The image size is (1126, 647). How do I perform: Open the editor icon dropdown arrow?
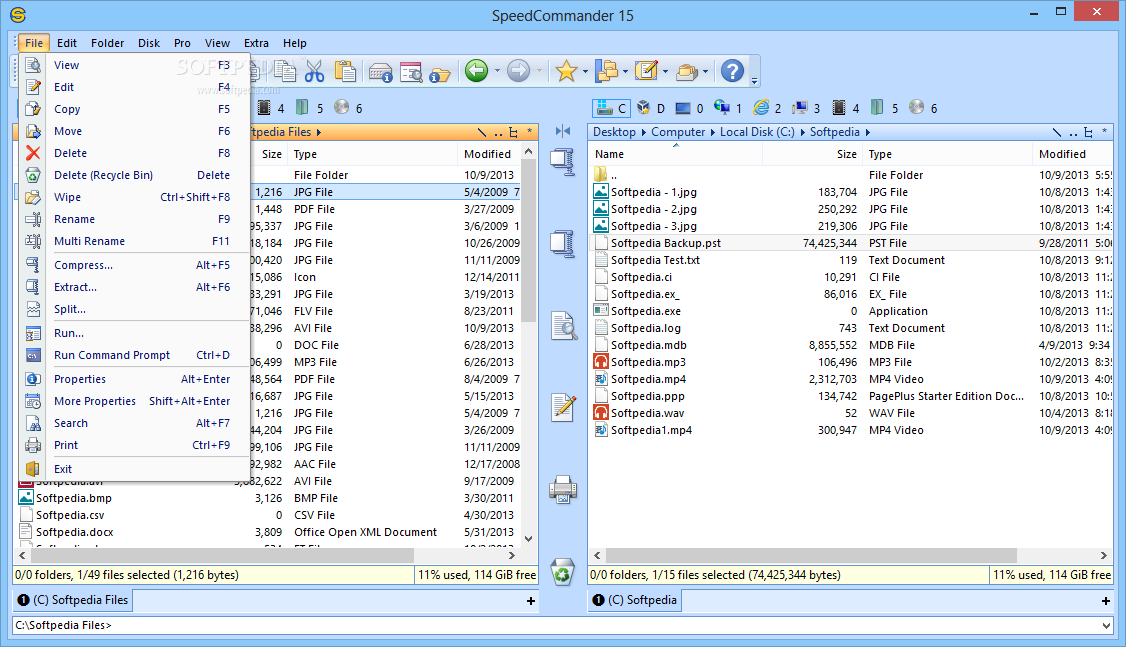point(666,71)
